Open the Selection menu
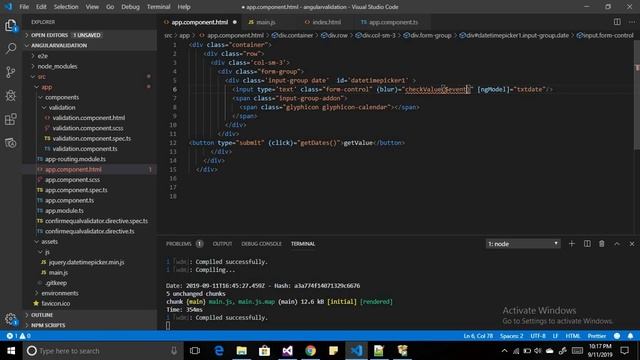 point(66,7)
